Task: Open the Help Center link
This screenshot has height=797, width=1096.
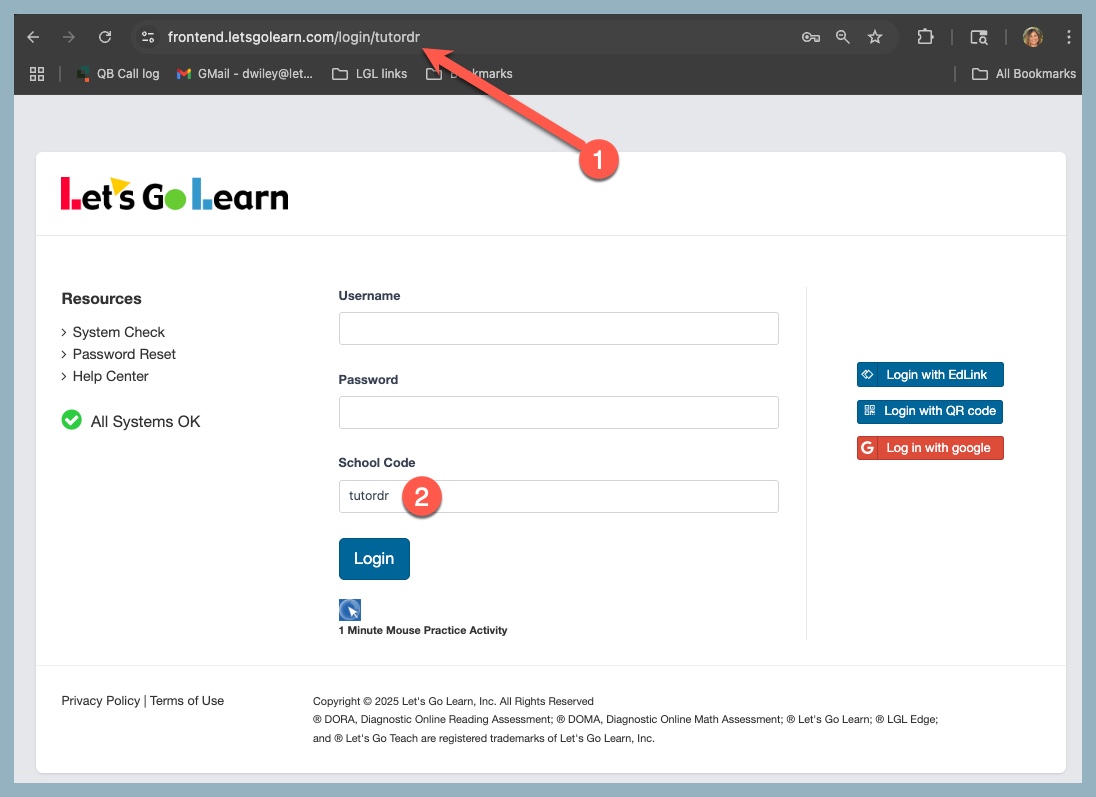Action: click(x=110, y=376)
